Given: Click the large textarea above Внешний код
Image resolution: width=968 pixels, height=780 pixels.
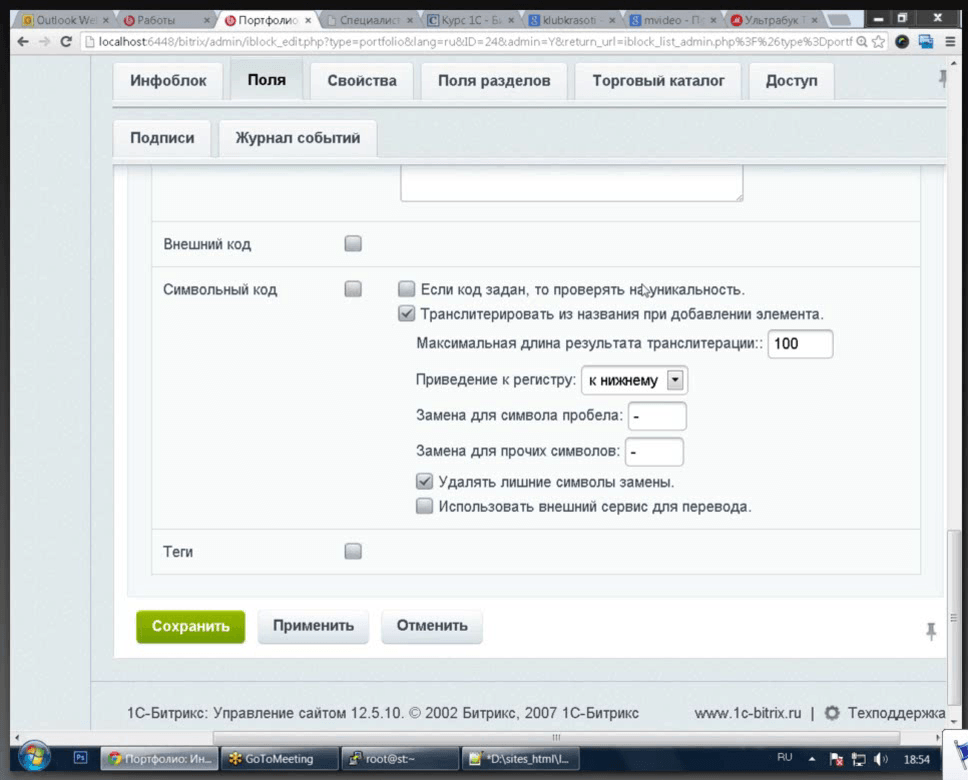Looking at the screenshot, I should 572,183.
